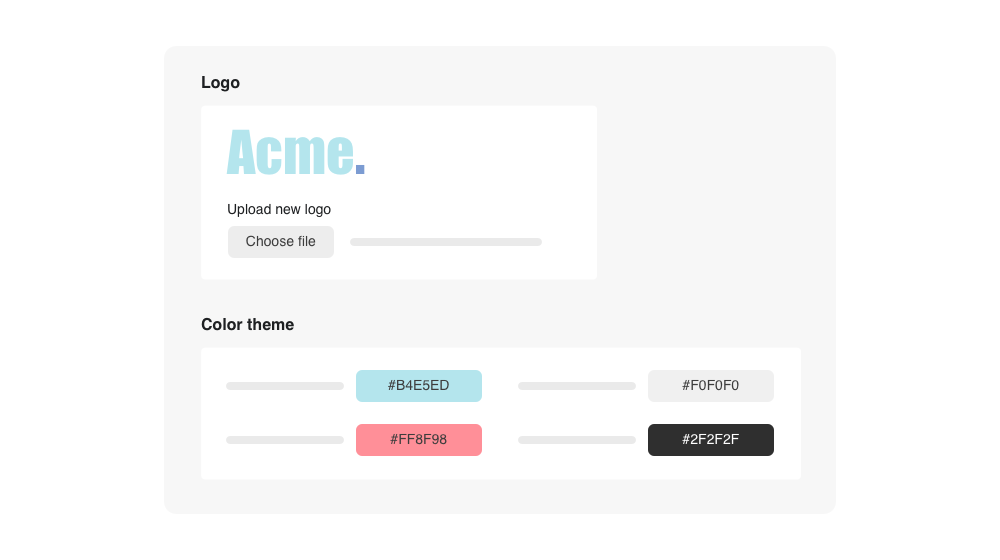Click the blue period in Acme logo
Image resolution: width=1000 pixels, height=560 pixels.
(361, 169)
